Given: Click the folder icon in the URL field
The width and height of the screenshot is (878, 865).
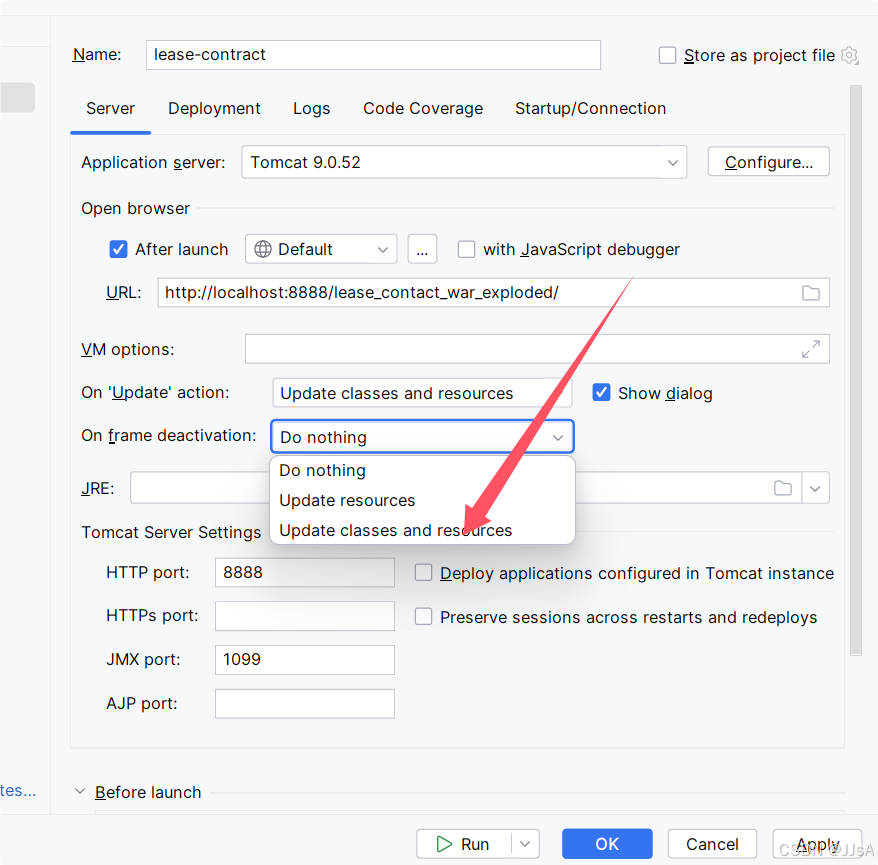Looking at the screenshot, I should pyautogui.click(x=810, y=293).
